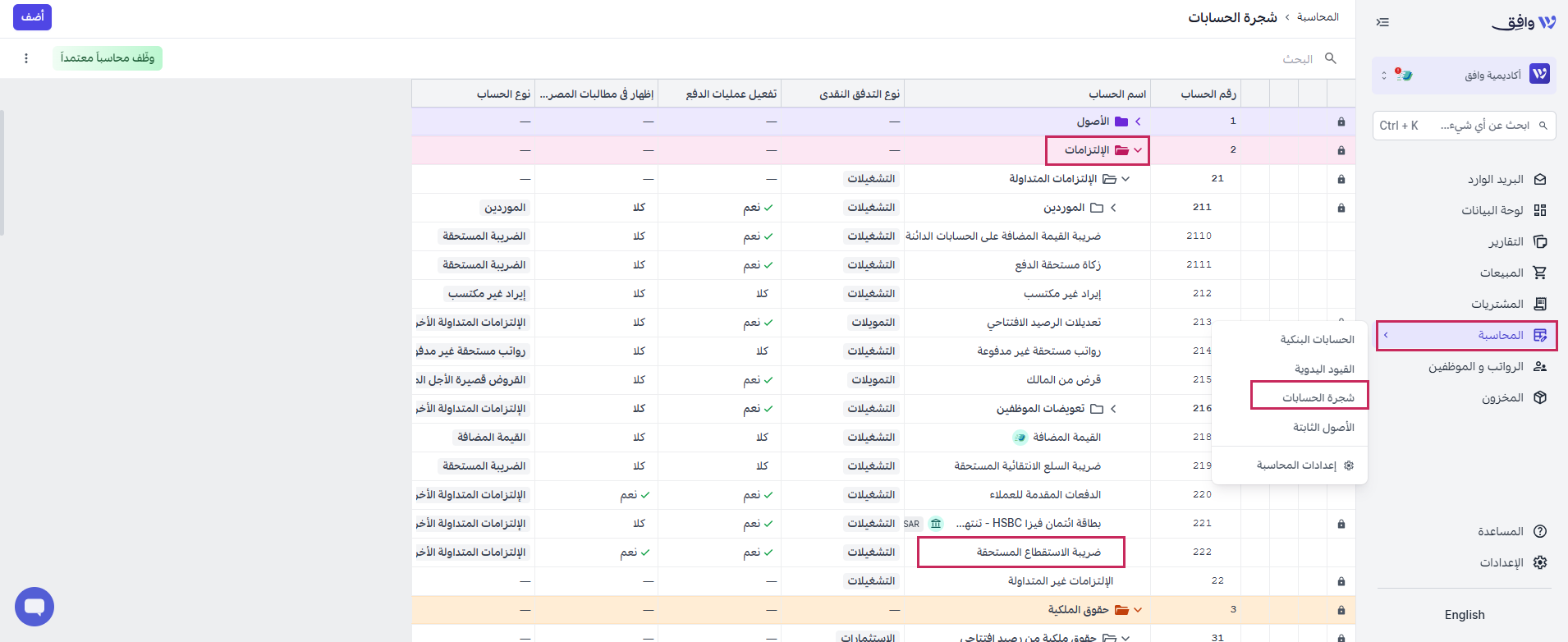Open the التقارير reports icon

pyautogui.click(x=1540, y=241)
